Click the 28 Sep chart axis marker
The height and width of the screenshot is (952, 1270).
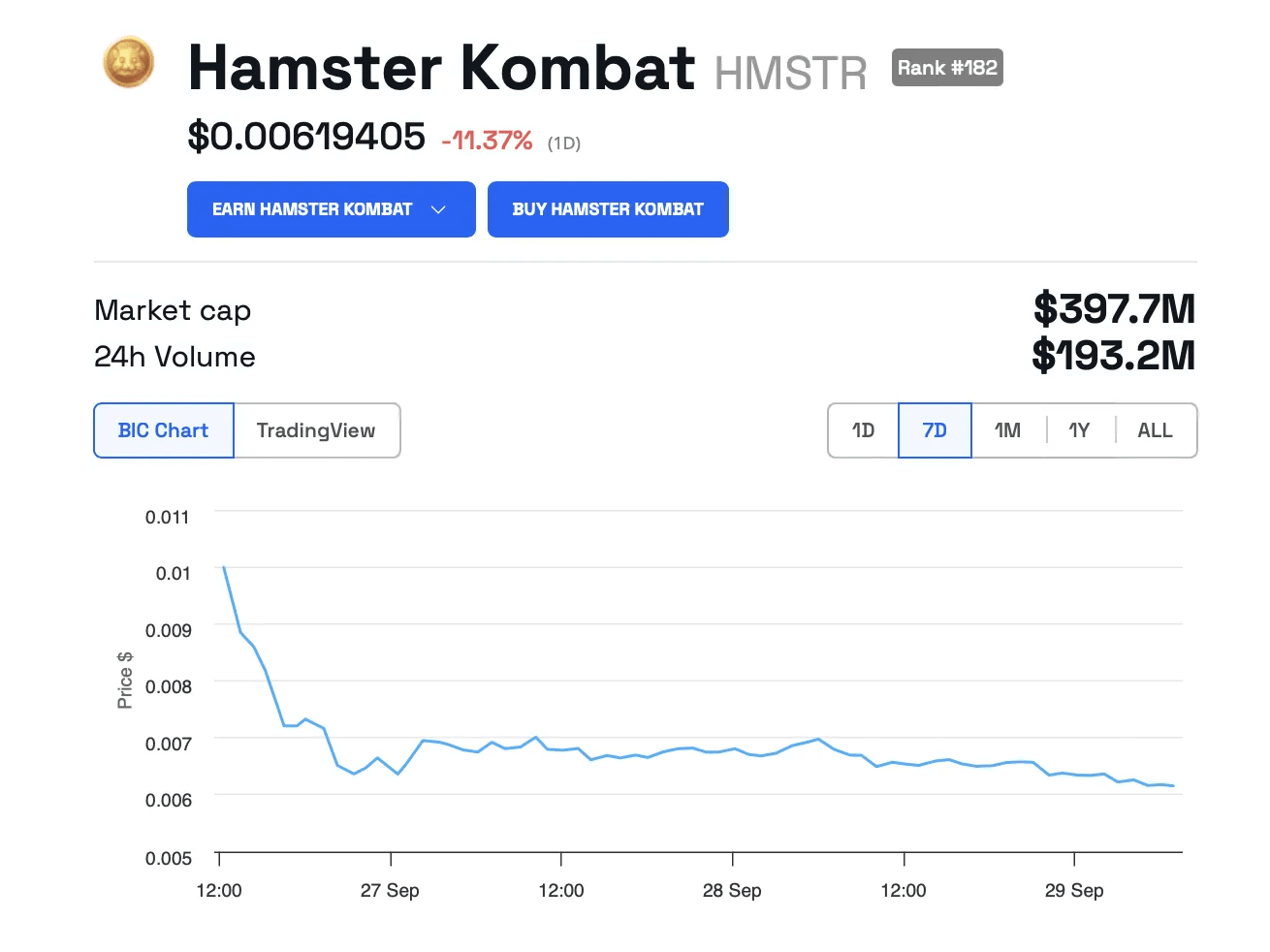point(732,890)
